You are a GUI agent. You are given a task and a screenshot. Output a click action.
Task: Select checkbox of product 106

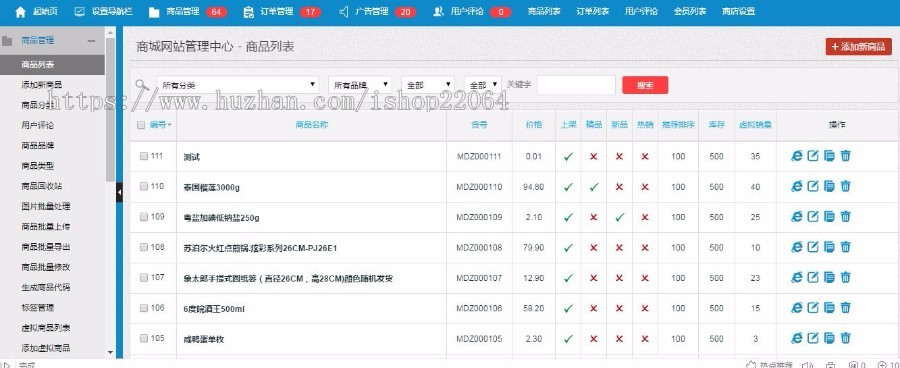coord(143,308)
